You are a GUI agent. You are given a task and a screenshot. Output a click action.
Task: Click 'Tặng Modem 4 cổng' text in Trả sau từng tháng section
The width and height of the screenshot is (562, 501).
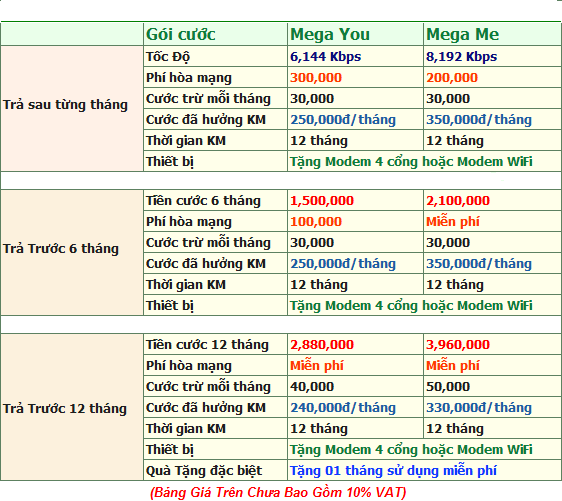tap(354, 162)
